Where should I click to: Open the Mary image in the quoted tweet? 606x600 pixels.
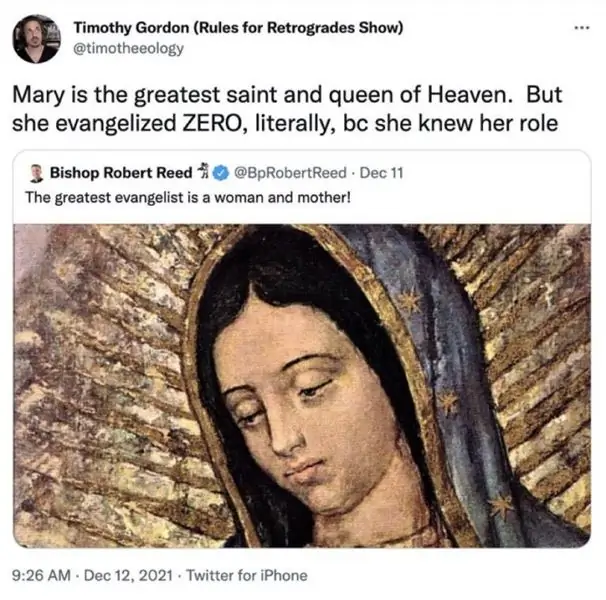(x=302, y=385)
